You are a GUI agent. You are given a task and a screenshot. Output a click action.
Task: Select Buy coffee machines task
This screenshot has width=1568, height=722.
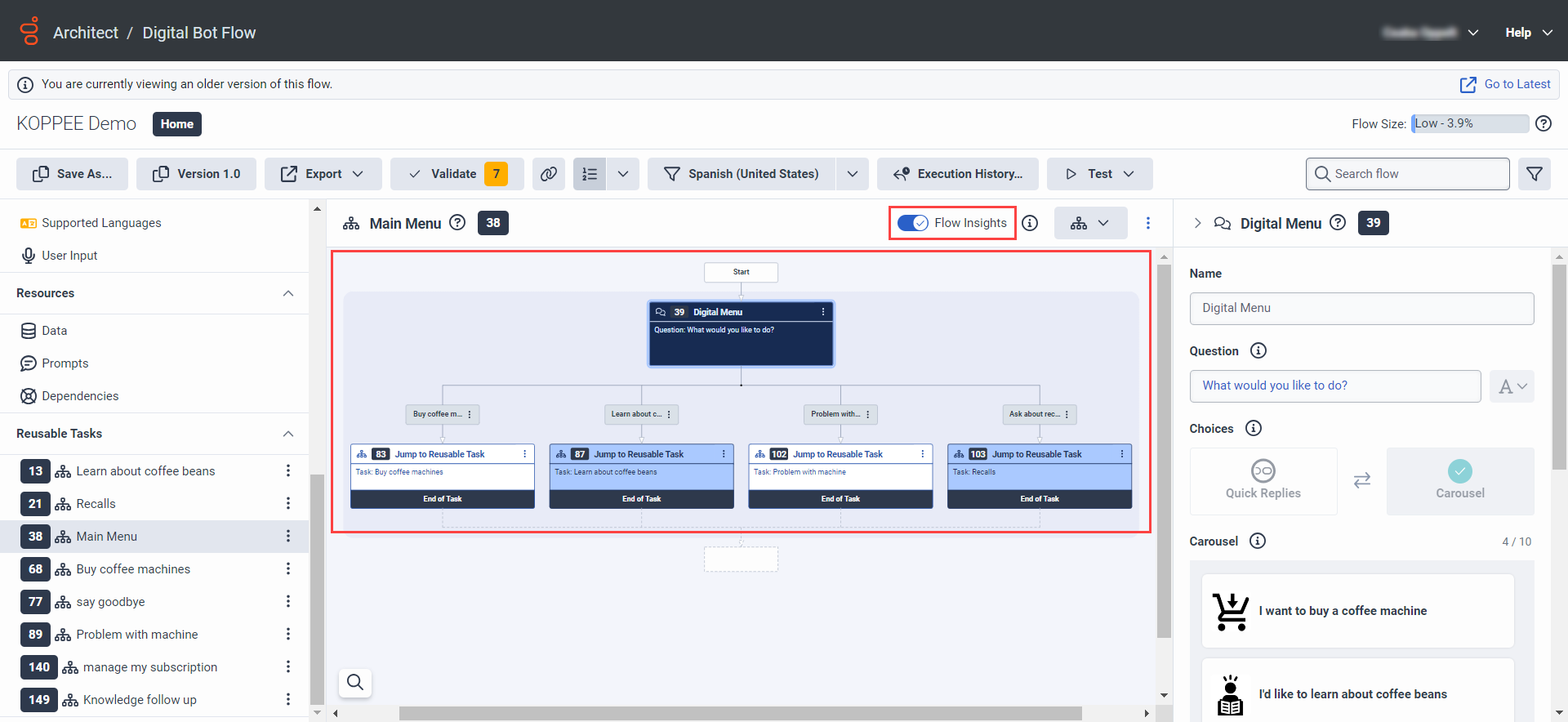133,569
